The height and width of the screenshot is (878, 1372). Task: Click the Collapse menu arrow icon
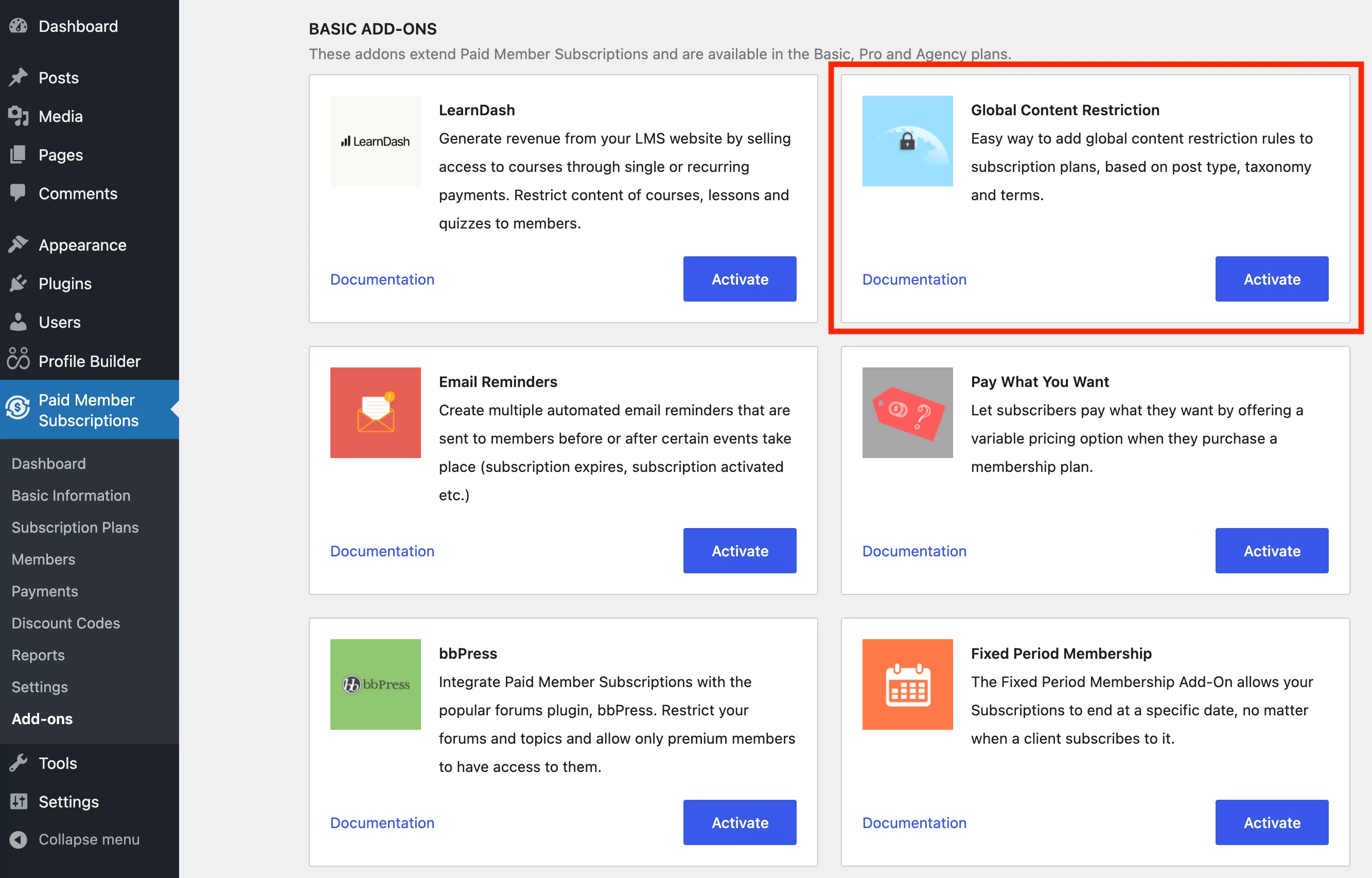pos(18,839)
